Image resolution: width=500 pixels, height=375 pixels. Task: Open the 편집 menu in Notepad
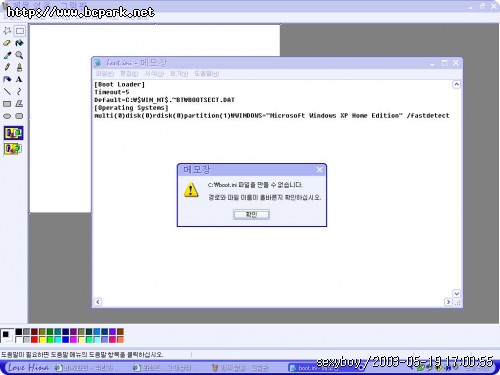pos(129,74)
